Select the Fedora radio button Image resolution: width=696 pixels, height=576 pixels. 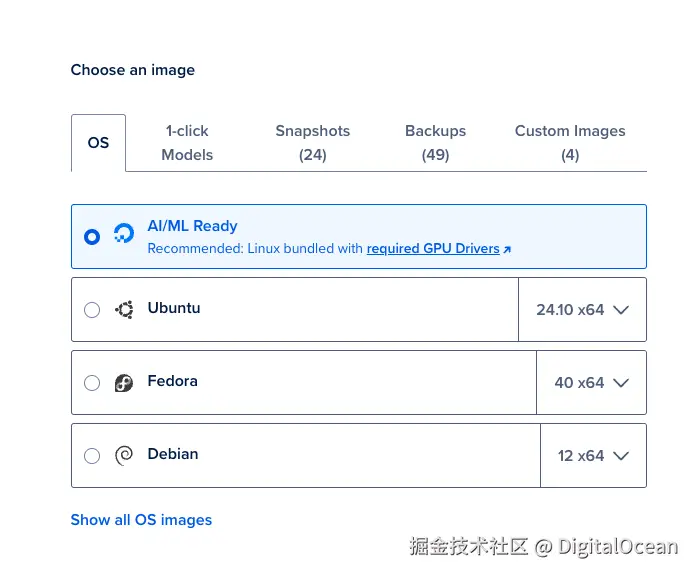click(x=92, y=383)
